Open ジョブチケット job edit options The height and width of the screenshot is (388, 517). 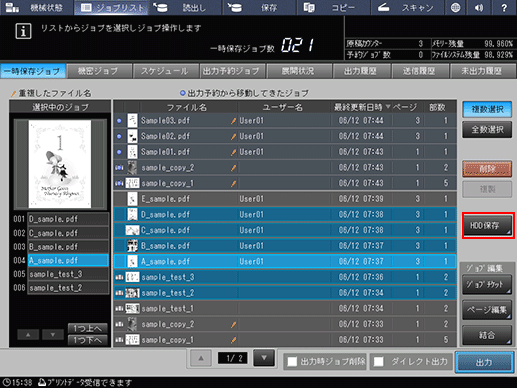tap(487, 285)
